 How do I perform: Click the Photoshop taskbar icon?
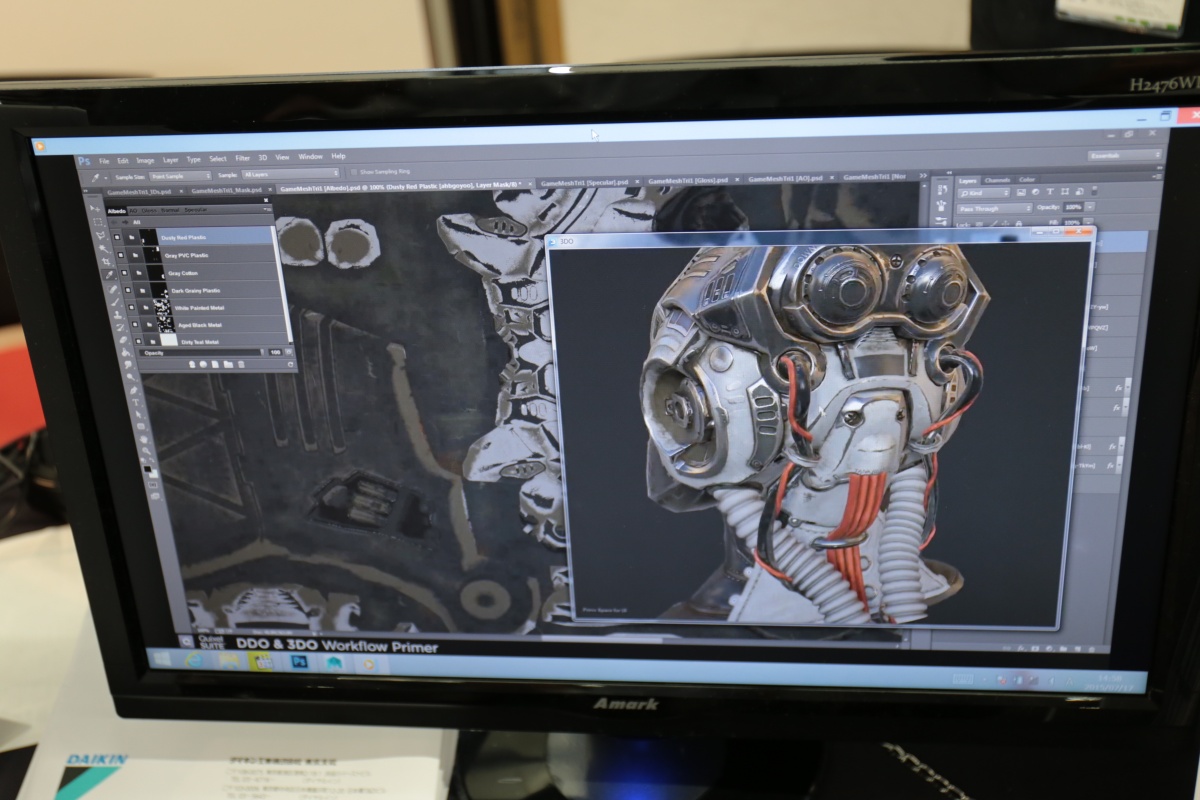[297, 661]
